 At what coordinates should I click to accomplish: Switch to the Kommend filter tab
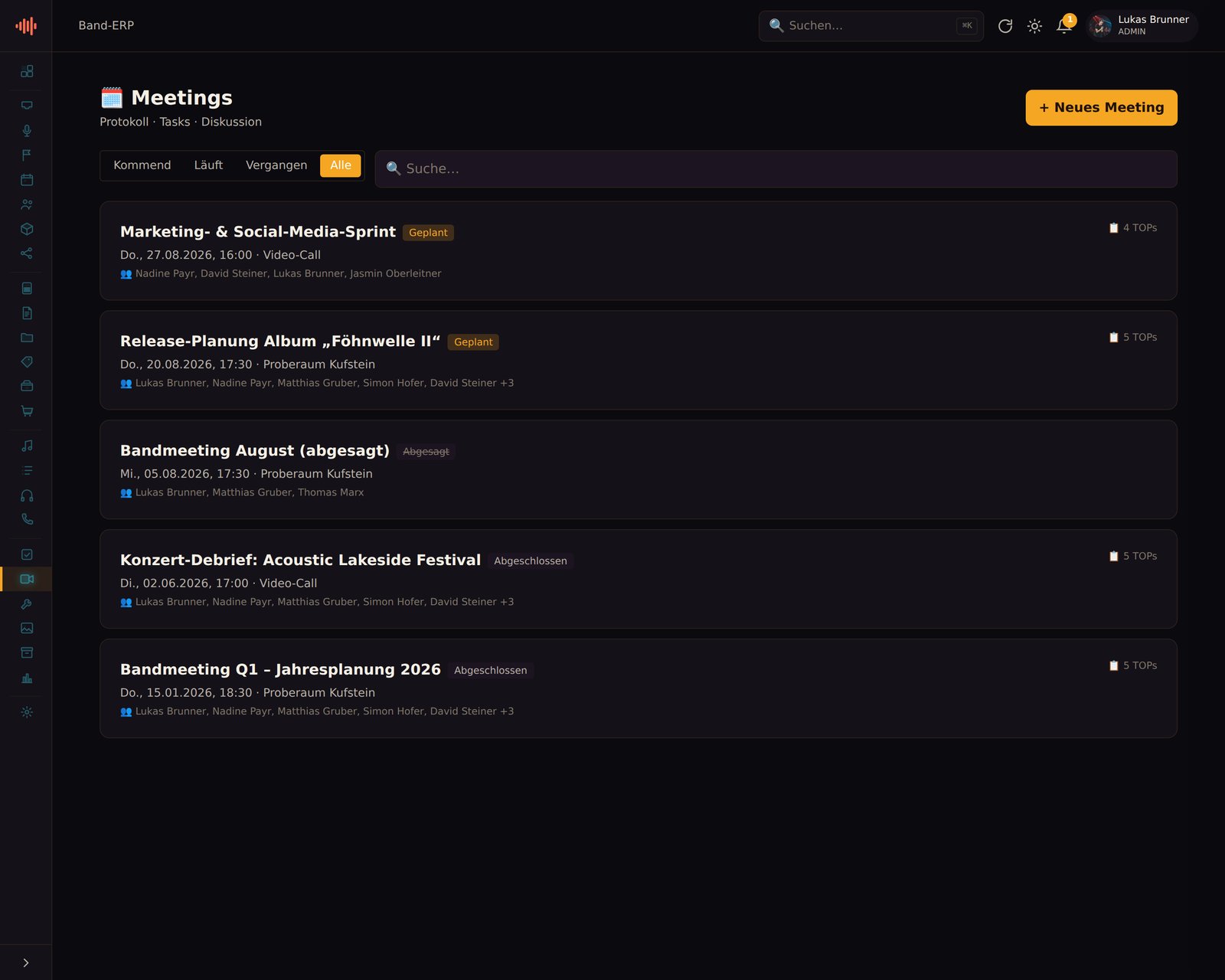pos(142,165)
